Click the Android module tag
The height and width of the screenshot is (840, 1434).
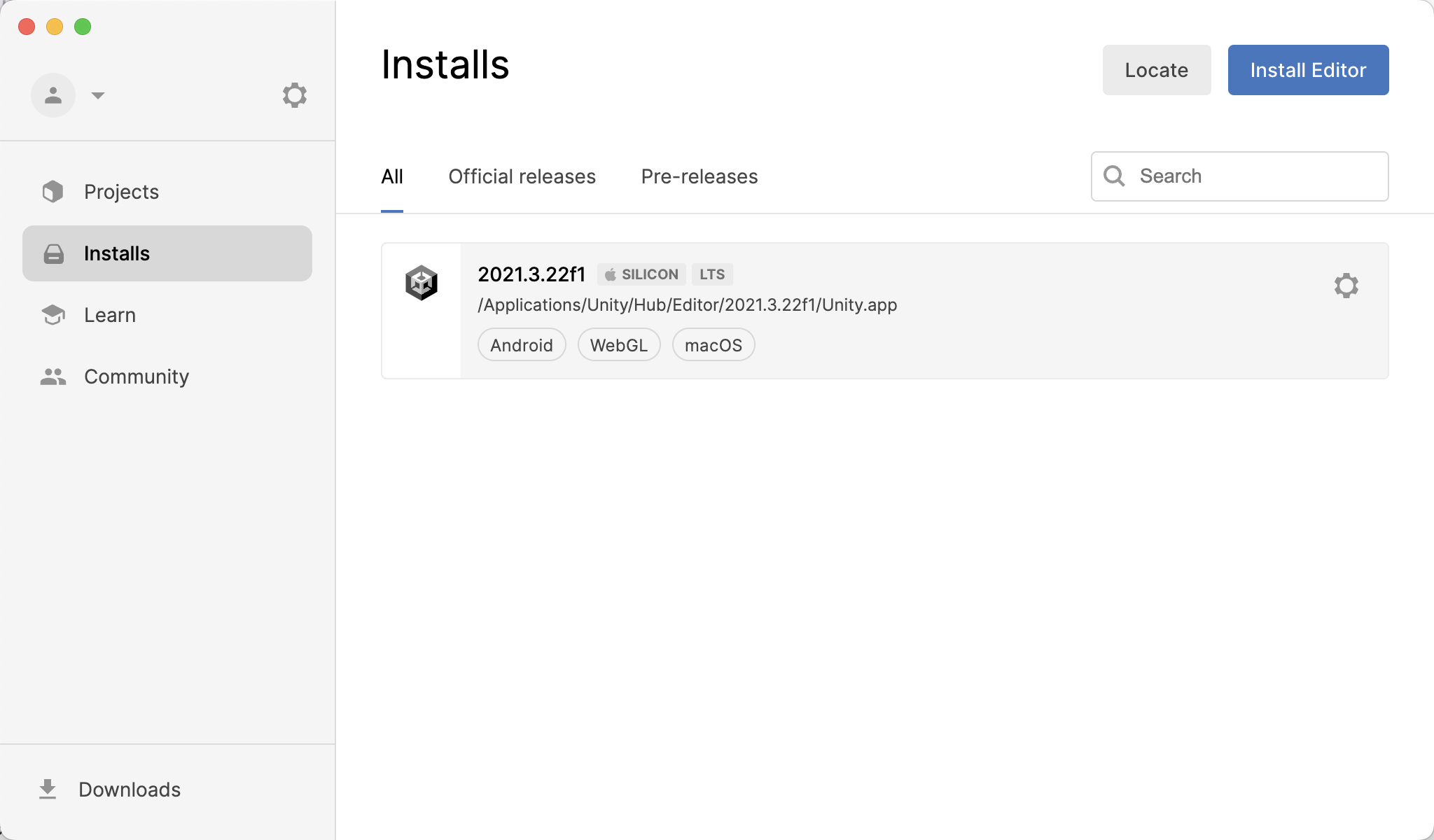522,345
